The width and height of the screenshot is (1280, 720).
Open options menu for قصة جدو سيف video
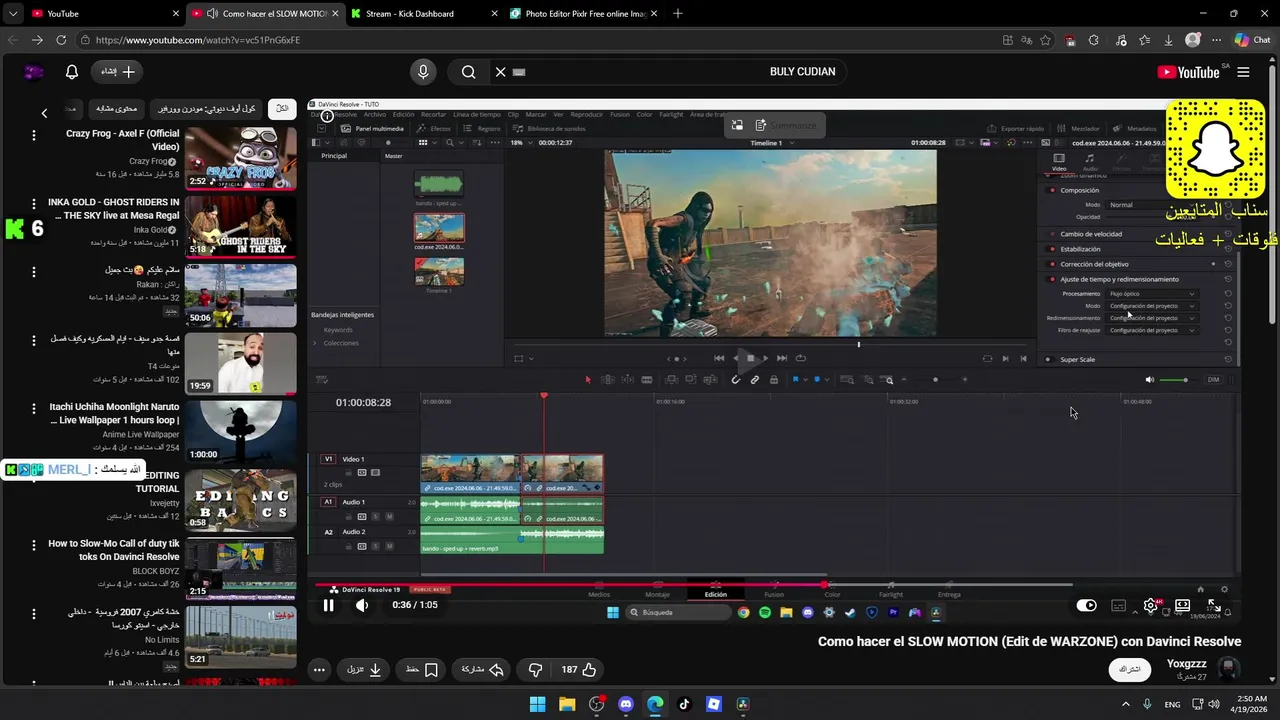(x=33, y=341)
